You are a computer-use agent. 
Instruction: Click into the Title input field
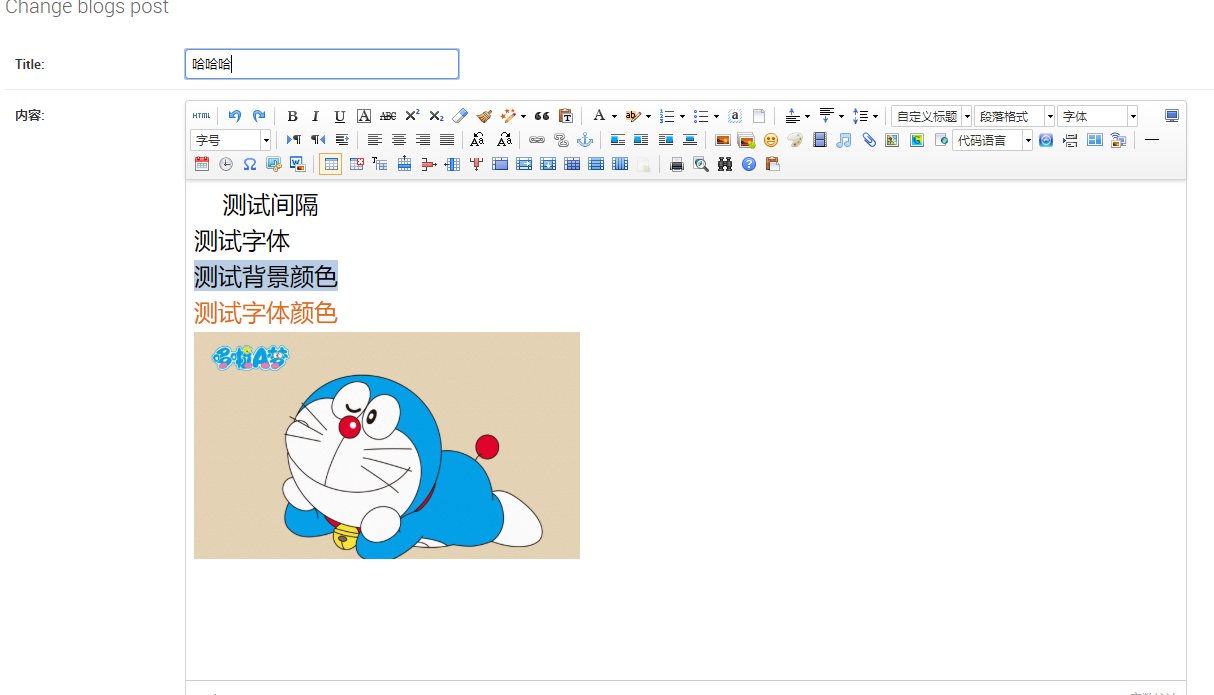(322, 64)
